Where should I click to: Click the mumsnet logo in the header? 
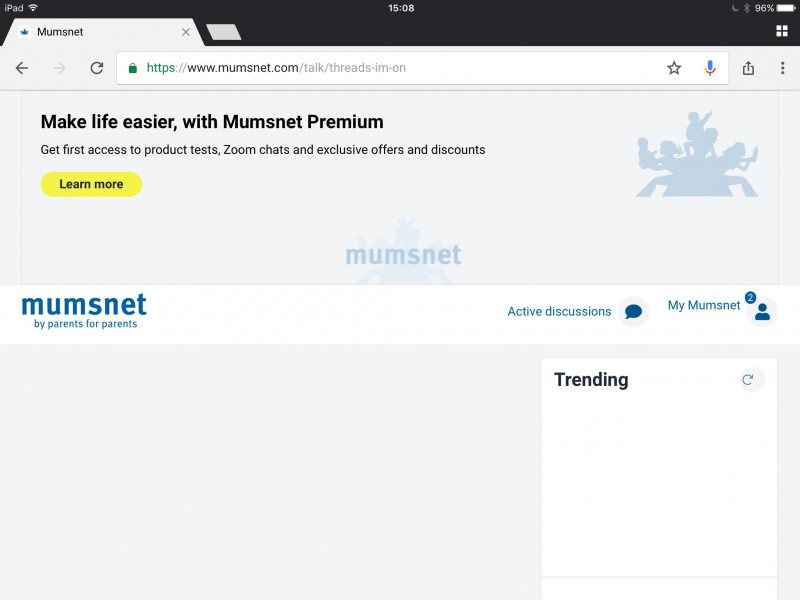click(84, 310)
